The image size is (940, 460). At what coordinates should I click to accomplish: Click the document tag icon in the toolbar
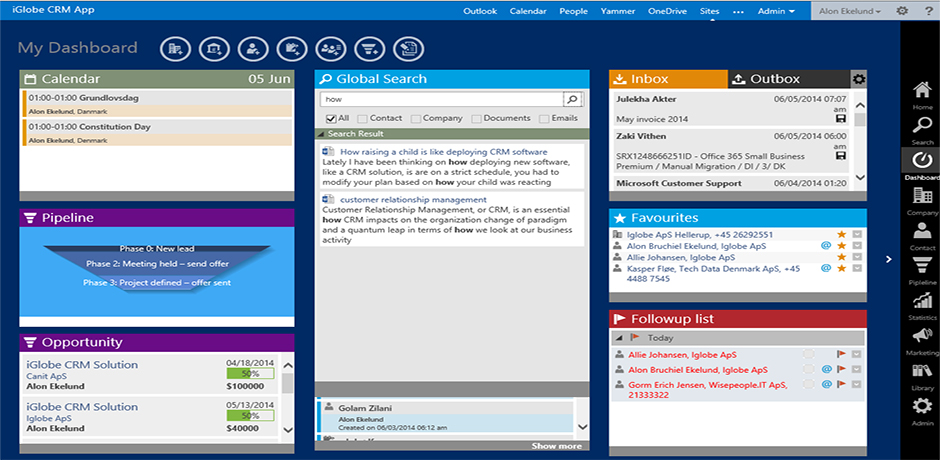(x=408, y=50)
